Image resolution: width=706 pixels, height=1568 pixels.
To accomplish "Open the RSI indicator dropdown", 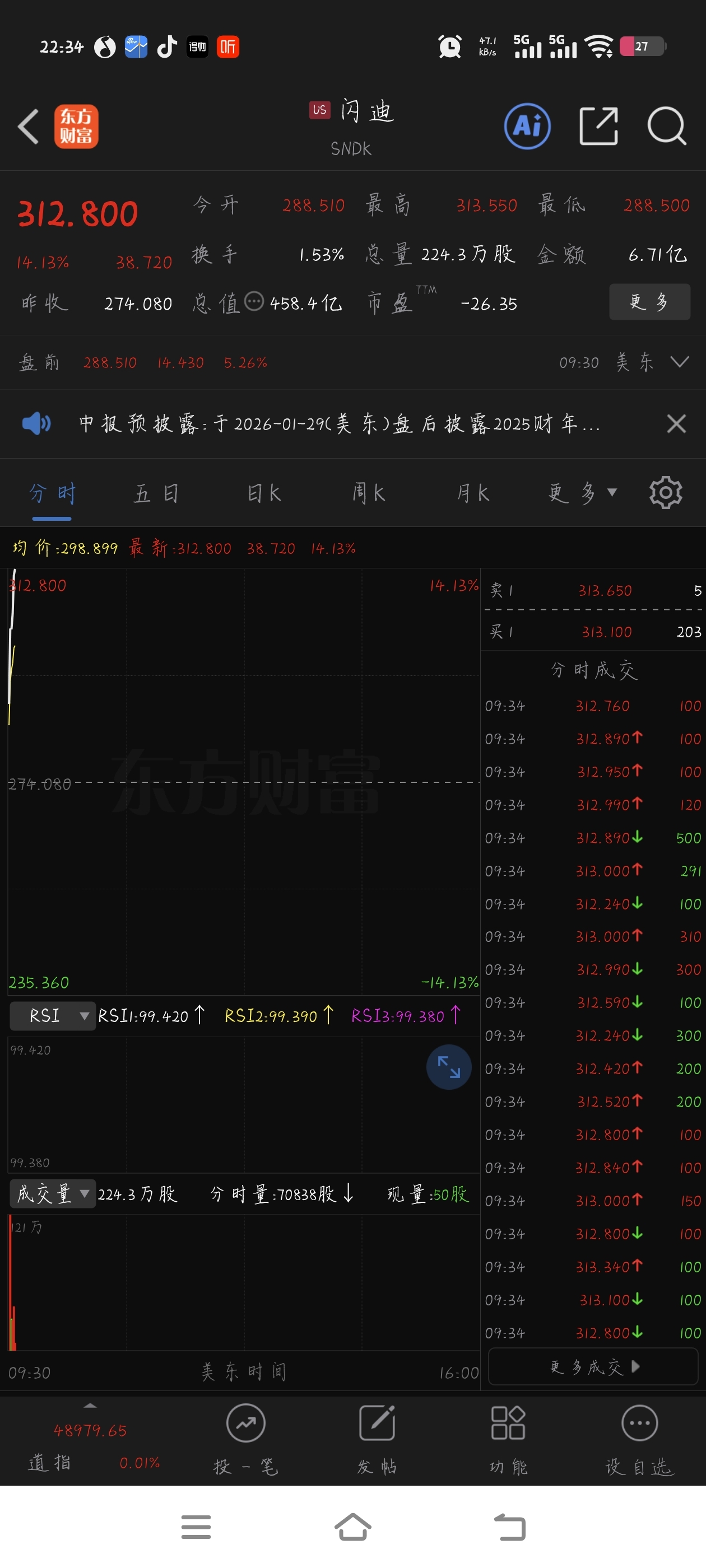I will tap(52, 1016).
